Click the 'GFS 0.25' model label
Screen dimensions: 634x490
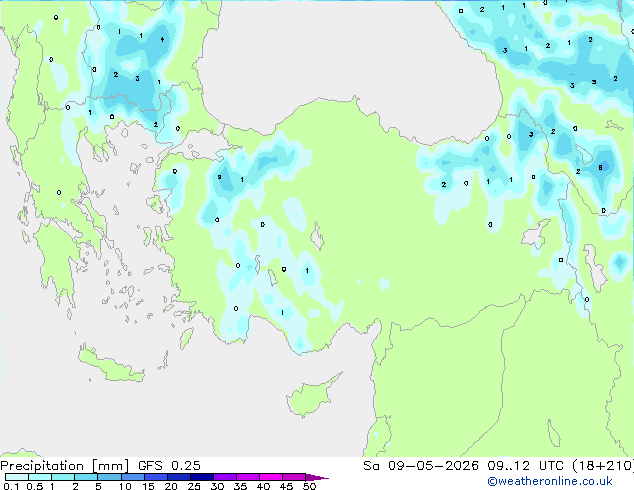tap(169, 466)
